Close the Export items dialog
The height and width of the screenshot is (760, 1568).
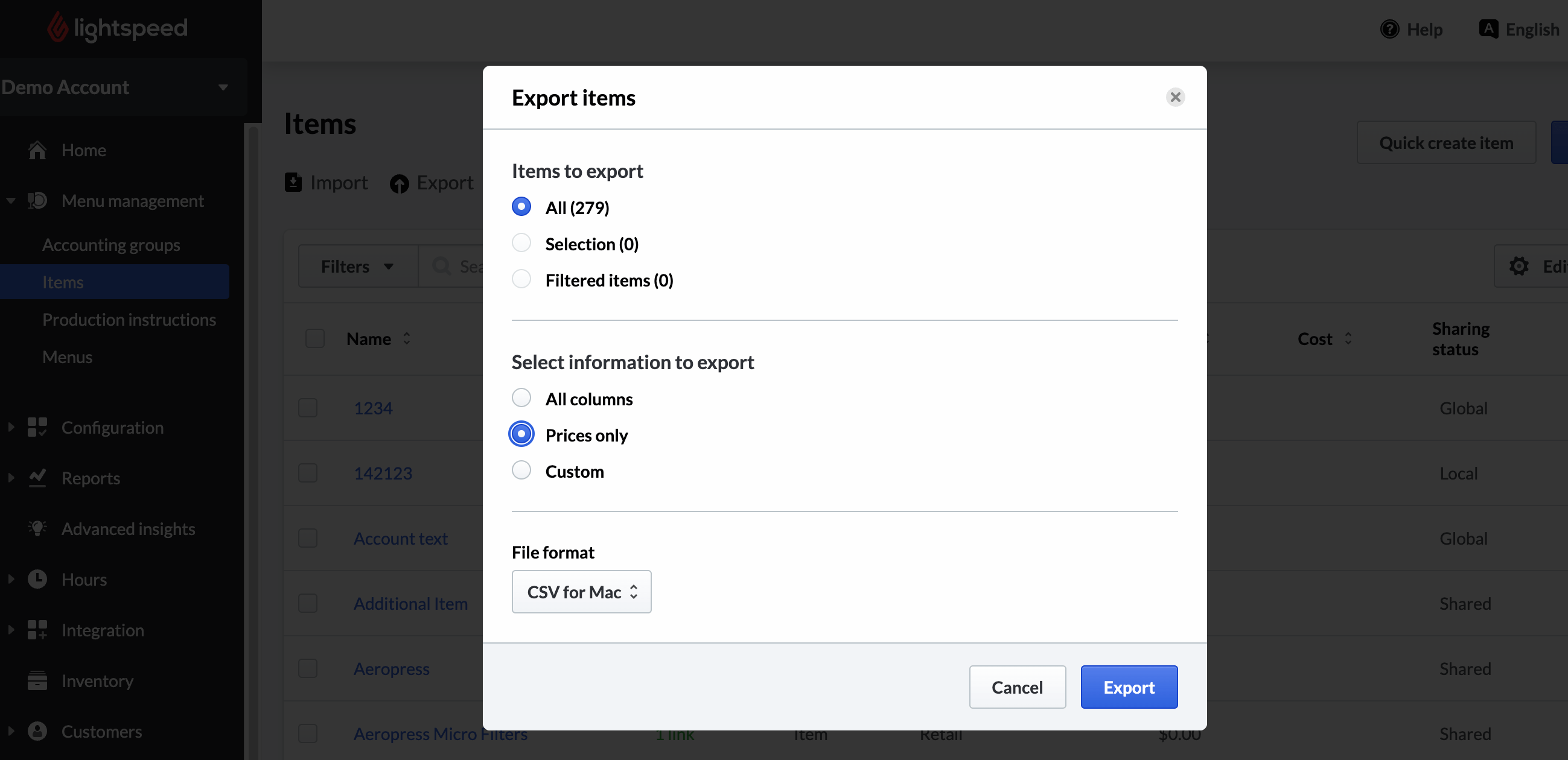[1174, 97]
